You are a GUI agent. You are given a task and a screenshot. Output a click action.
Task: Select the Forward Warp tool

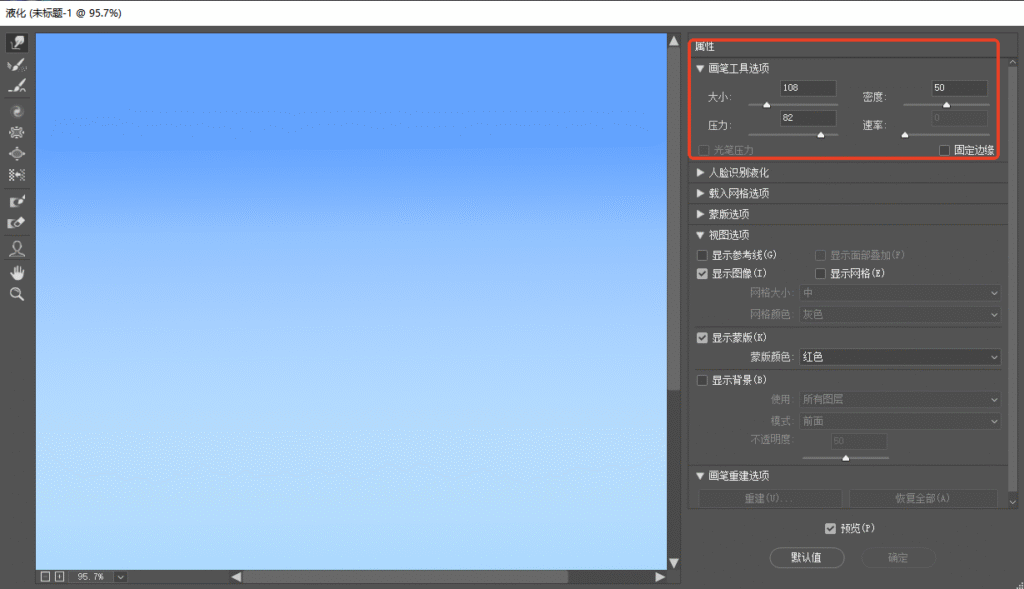pos(17,43)
